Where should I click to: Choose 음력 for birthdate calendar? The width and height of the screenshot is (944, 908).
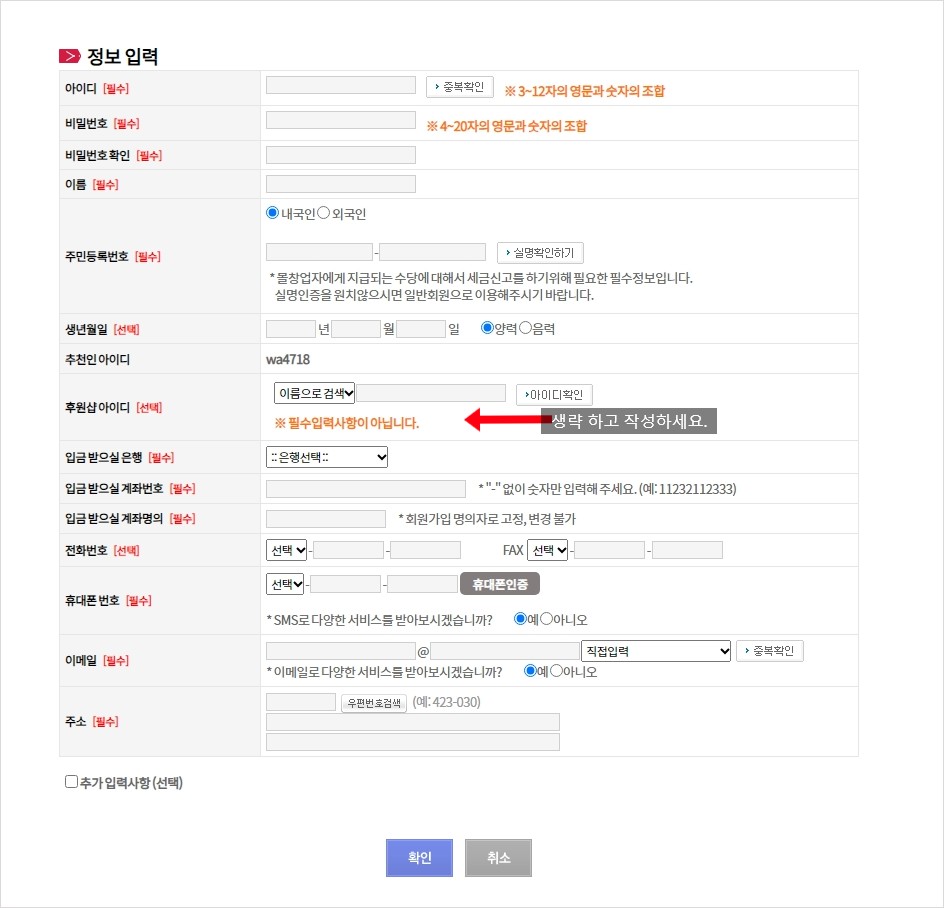[x=526, y=328]
